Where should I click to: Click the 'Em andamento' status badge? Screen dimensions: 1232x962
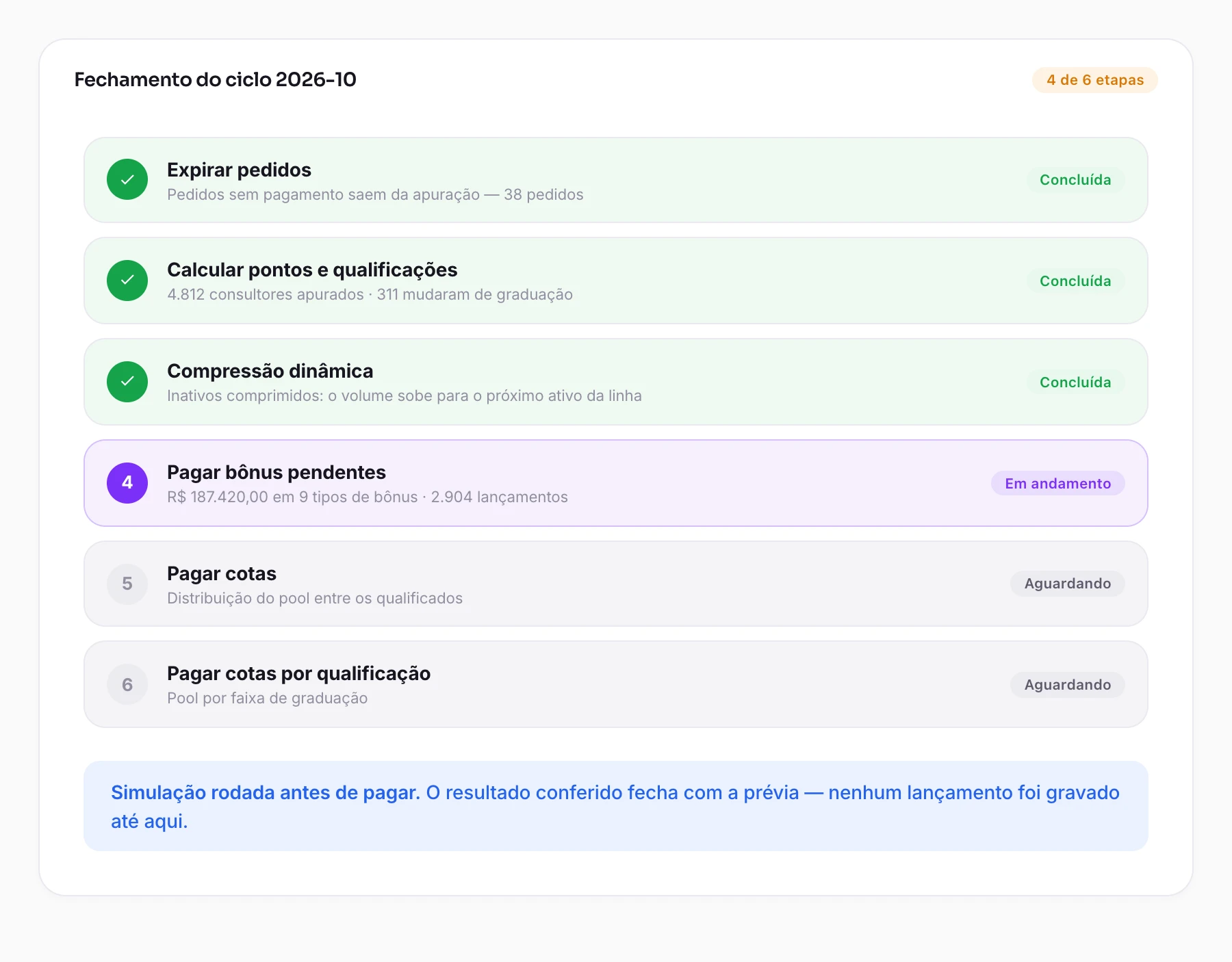[x=1058, y=484]
